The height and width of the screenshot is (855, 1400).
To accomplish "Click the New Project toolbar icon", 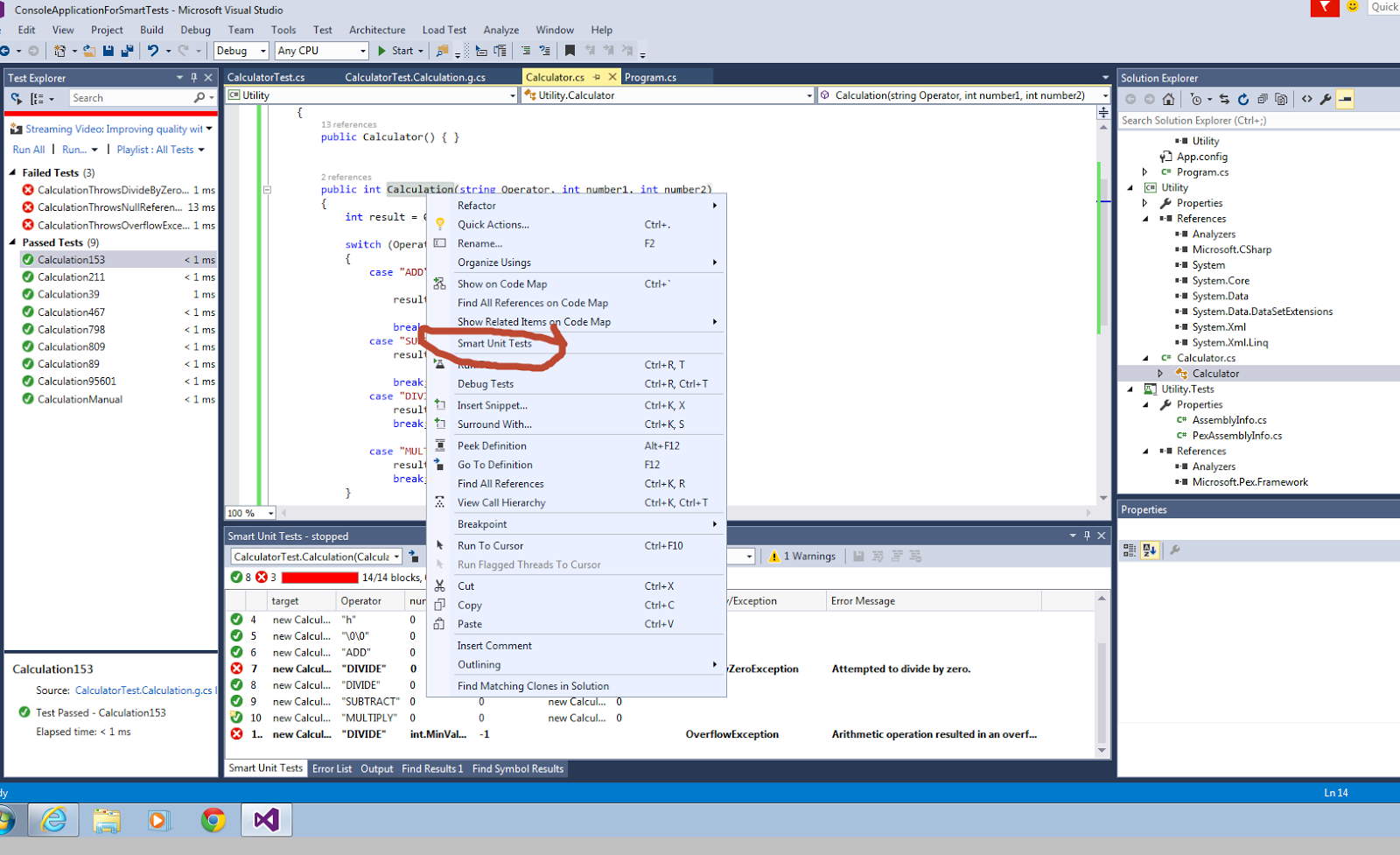I will coord(59,51).
